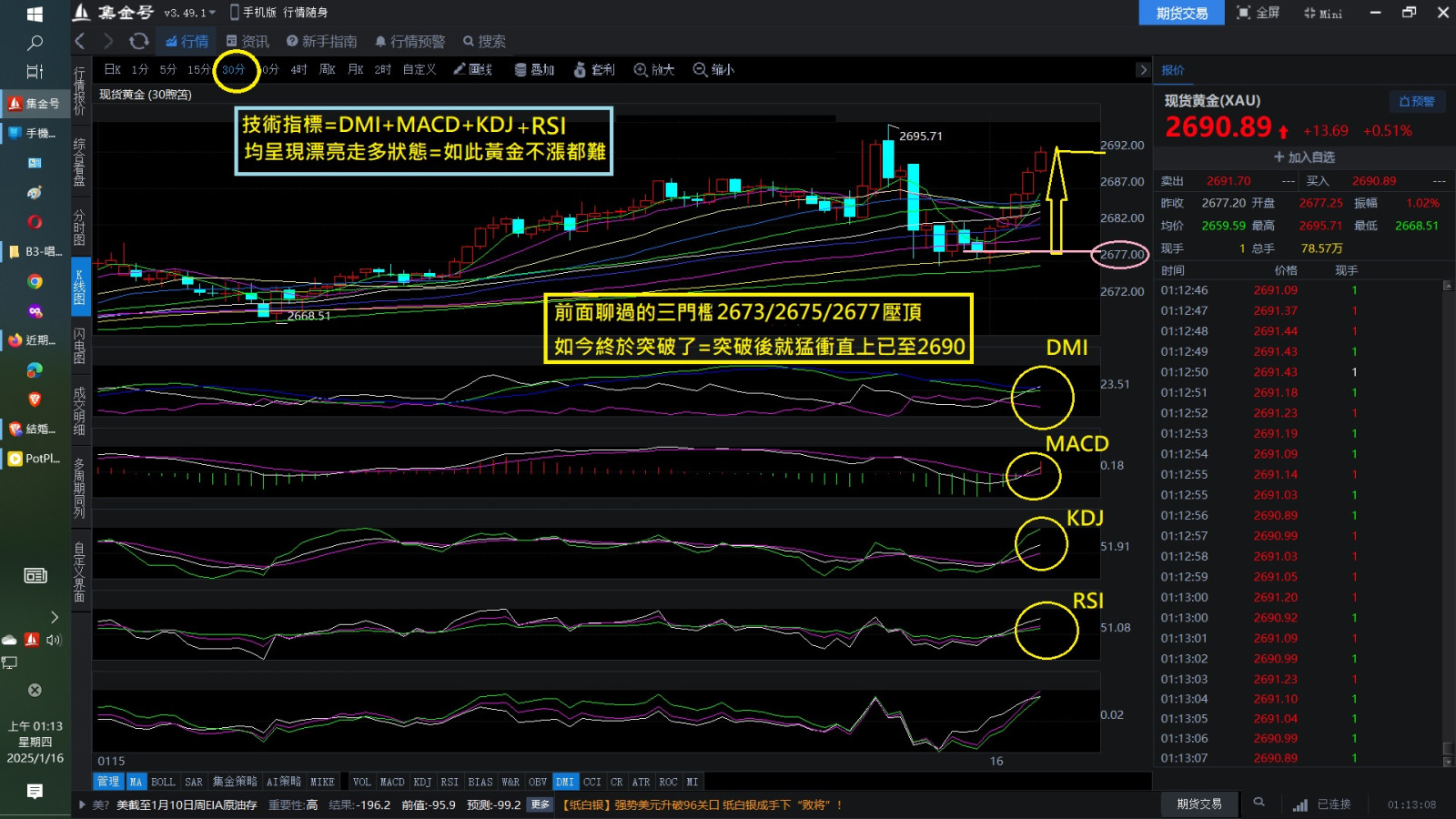Go forward with the right arrow
The width and height of the screenshot is (1456, 819).
click(x=108, y=41)
